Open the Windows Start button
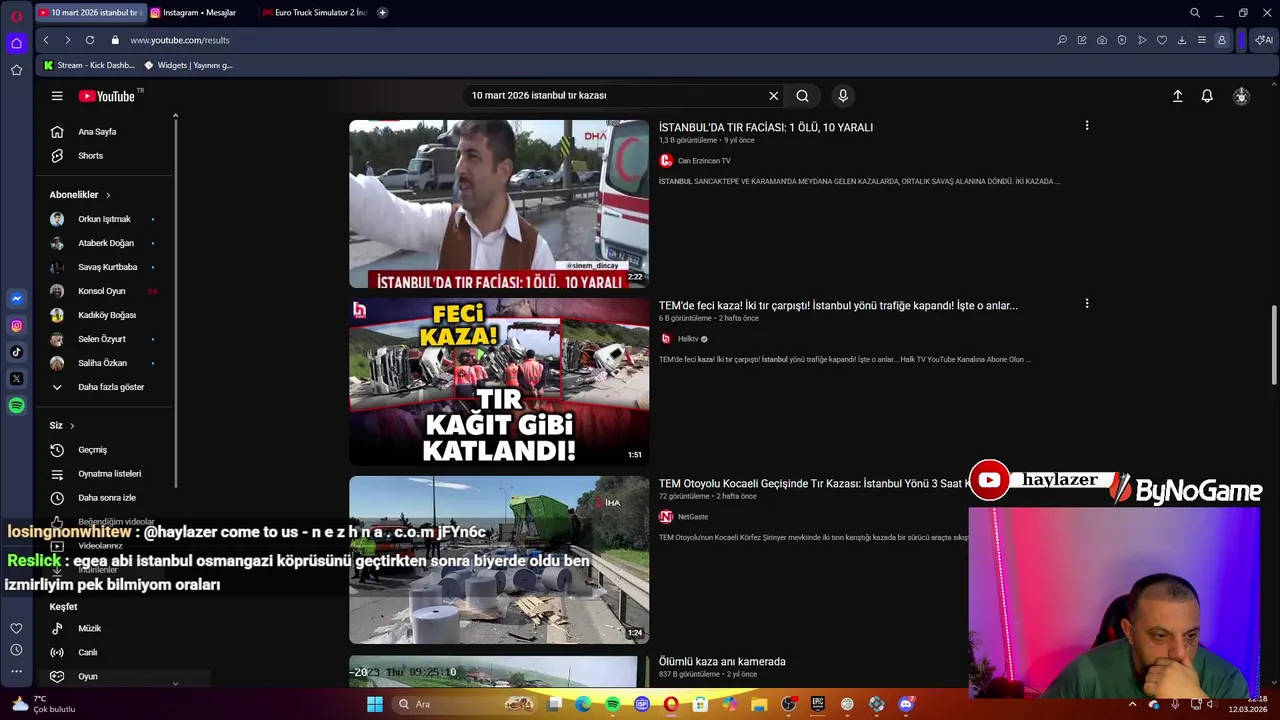 coord(374,704)
